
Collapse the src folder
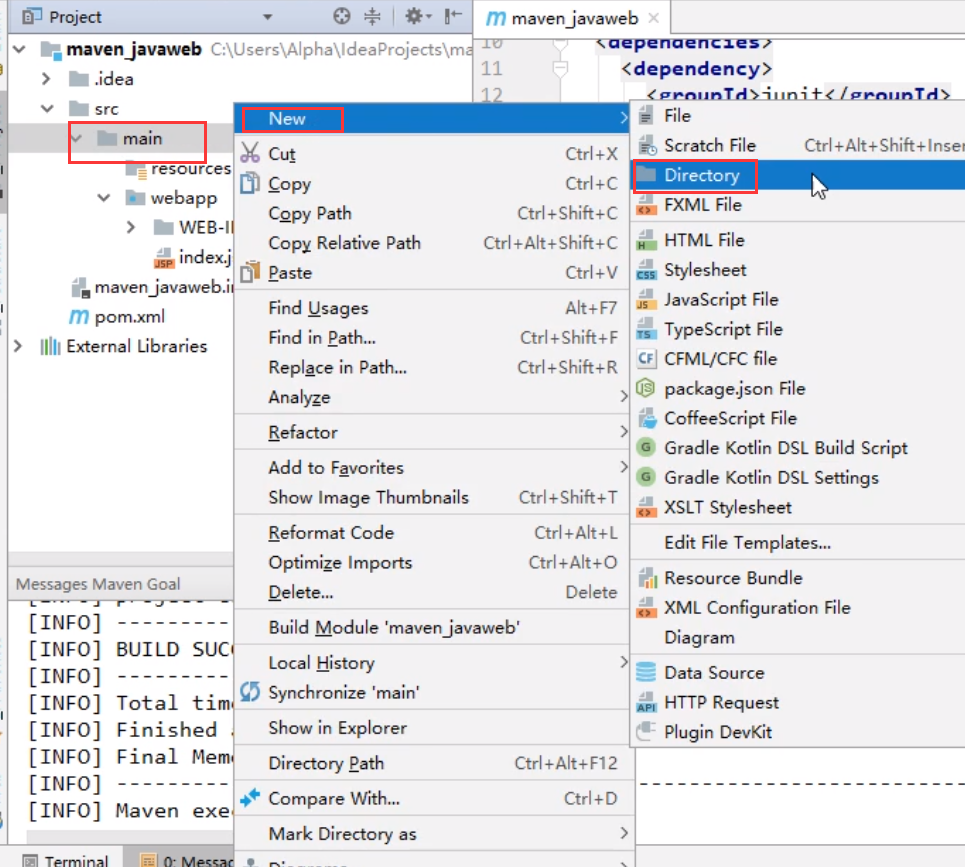coord(47,109)
